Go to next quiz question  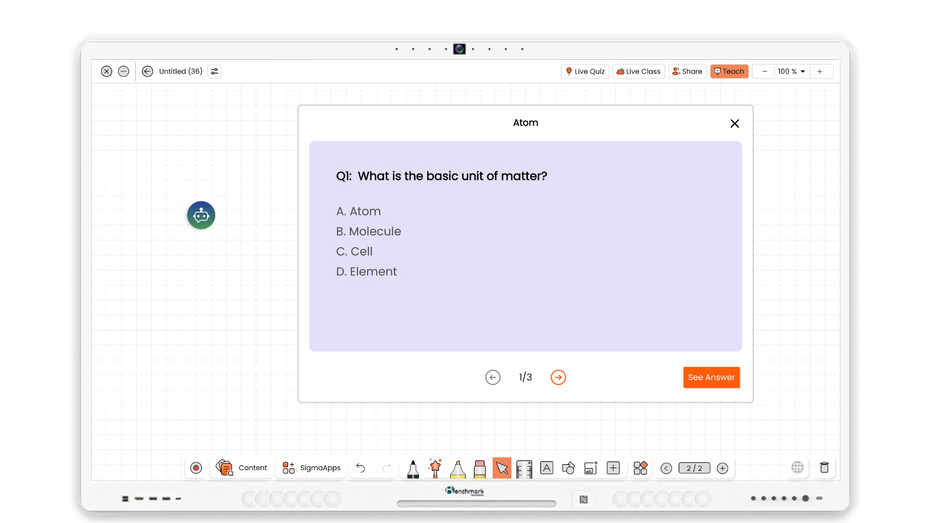click(558, 377)
